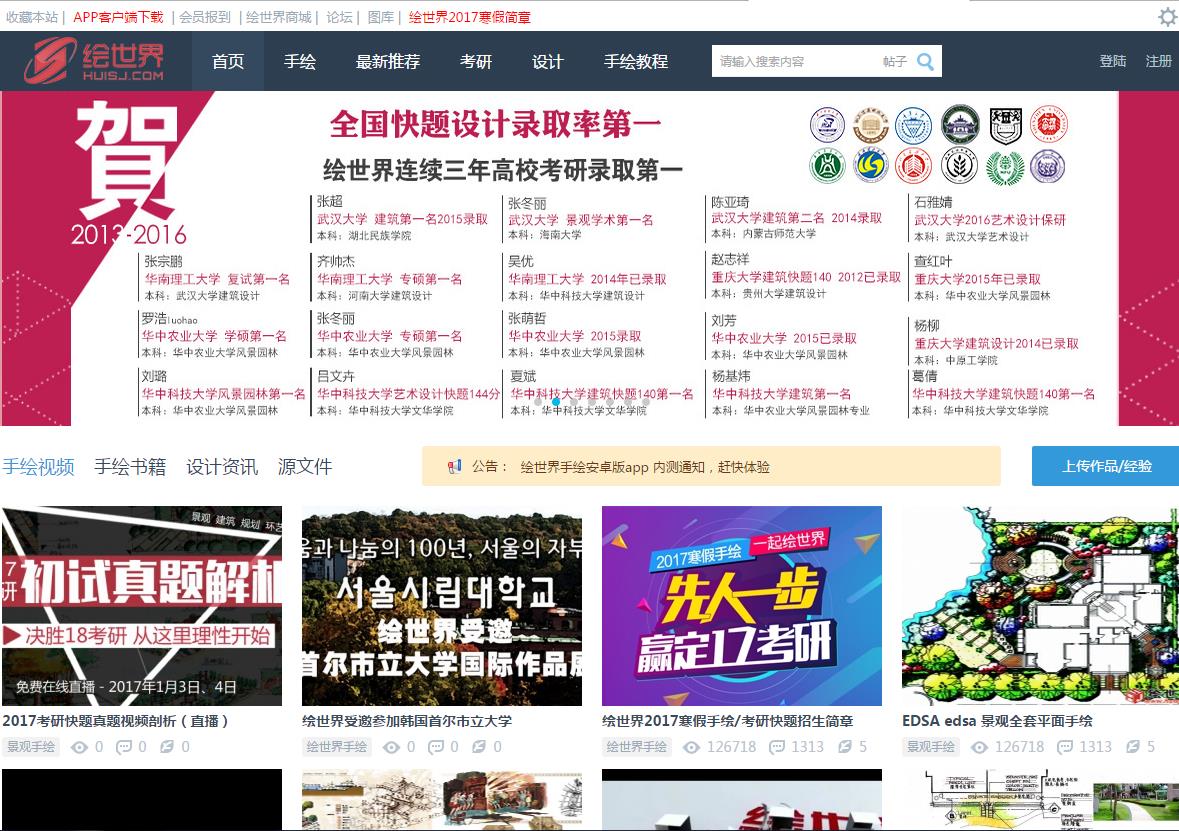Click comment icon under 寒假手绘/考研快题招生简章 card
The image size is (1179, 831).
777,747
